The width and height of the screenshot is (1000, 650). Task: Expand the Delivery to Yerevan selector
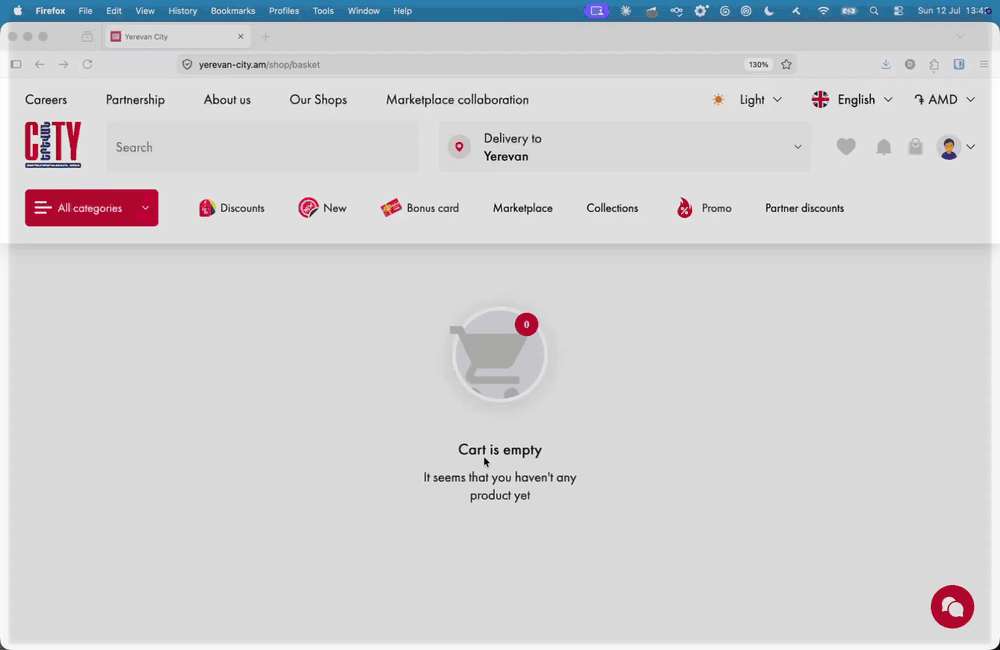(x=624, y=147)
